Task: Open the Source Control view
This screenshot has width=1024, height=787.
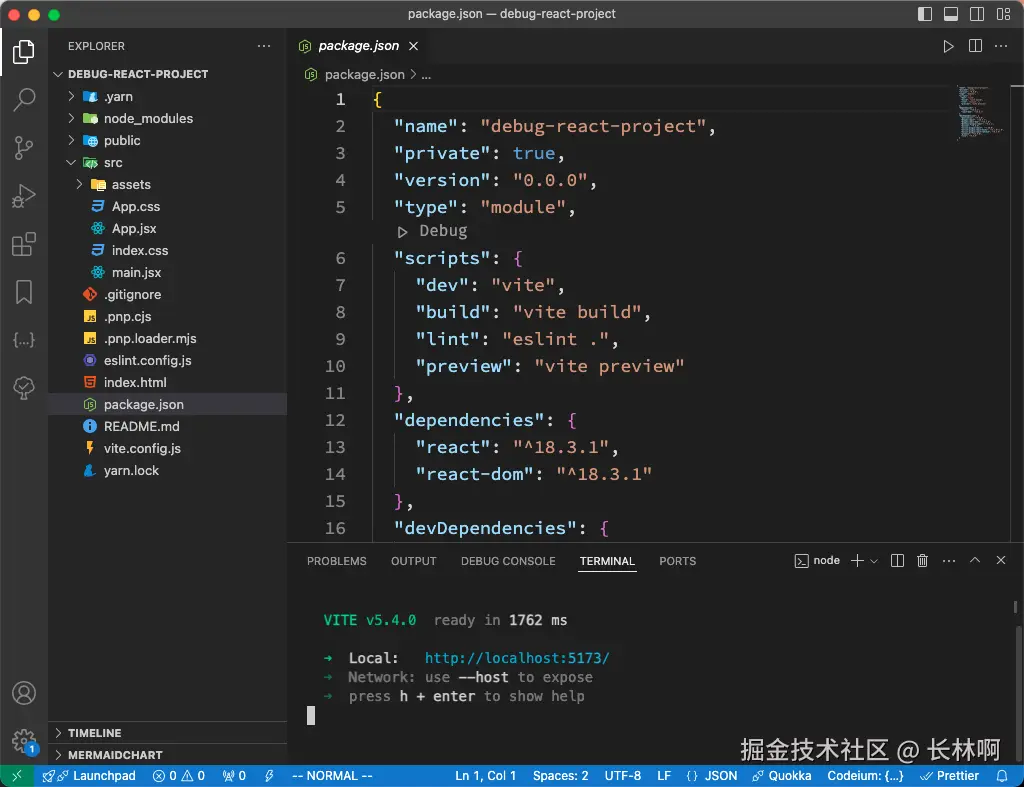Action: click(x=24, y=148)
